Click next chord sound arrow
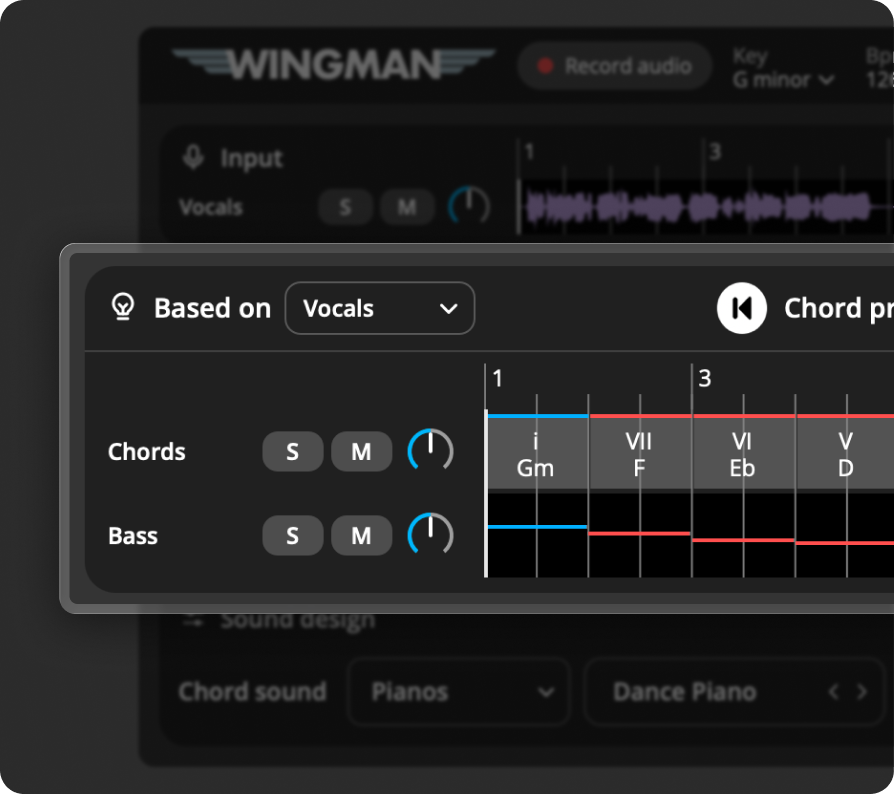The height and width of the screenshot is (794, 894). point(861,692)
